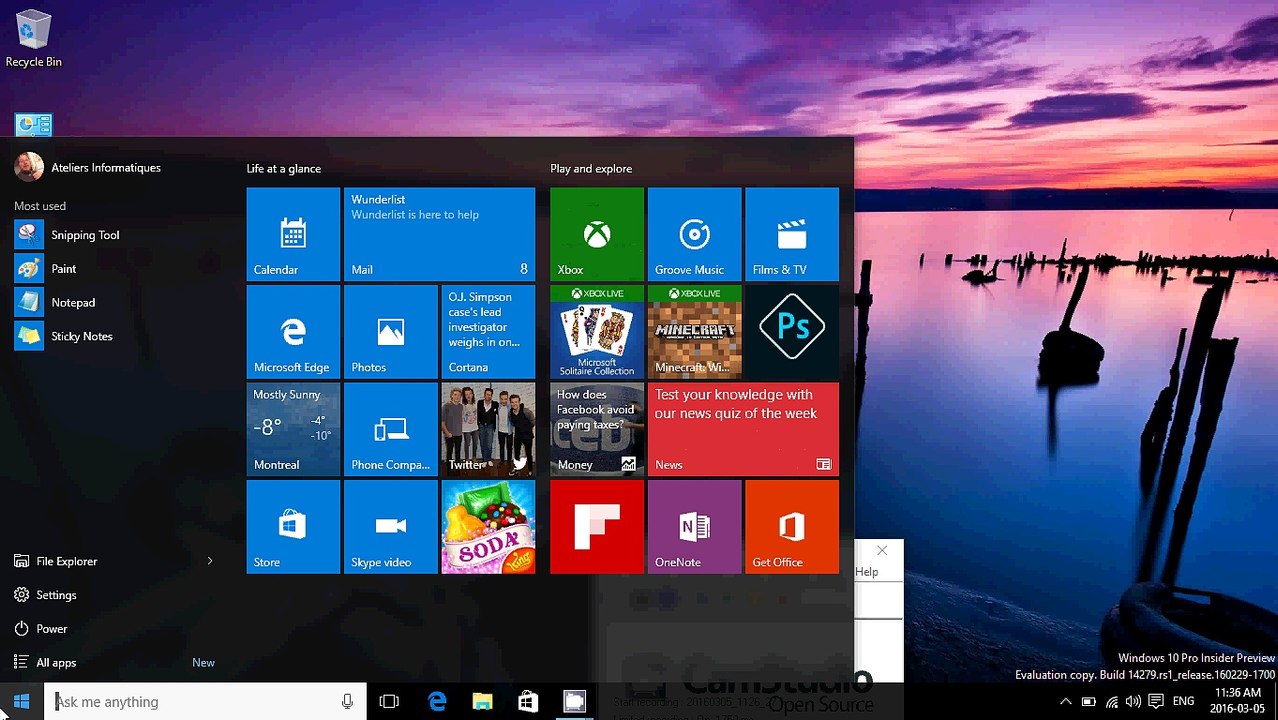Open the Calendar tile
Image resolution: width=1278 pixels, height=720 pixels.
click(293, 234)
